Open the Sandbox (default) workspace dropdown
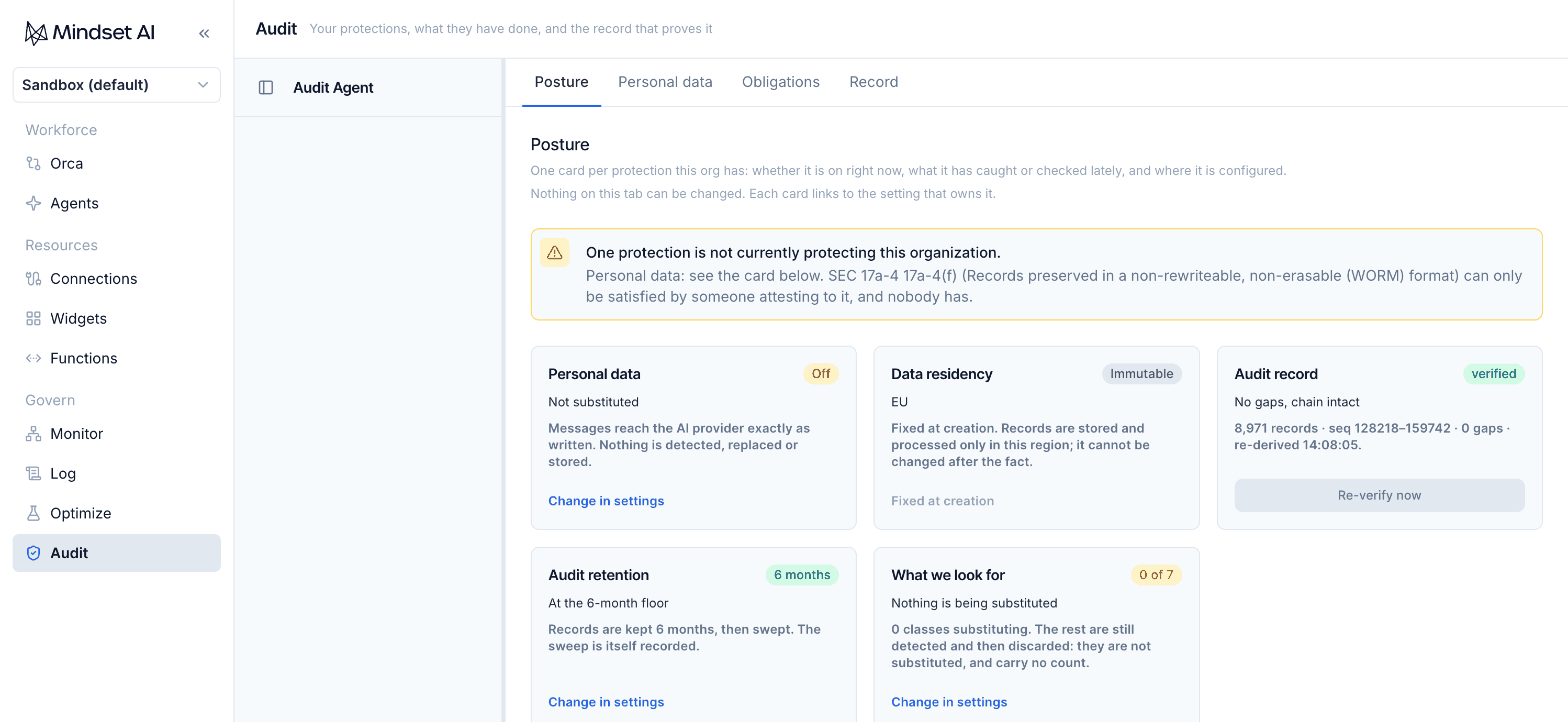The image size is (1568, 722). click(x=117, y=85)
